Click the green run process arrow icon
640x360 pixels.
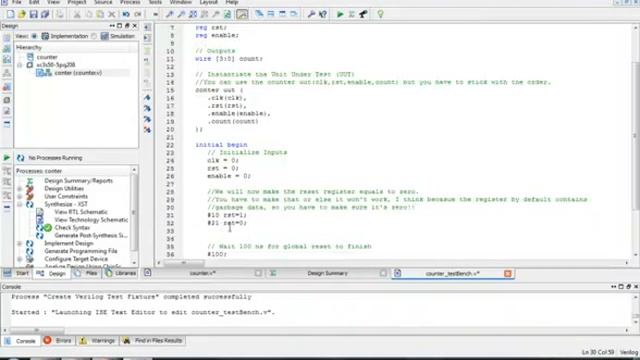pos(7,158)
